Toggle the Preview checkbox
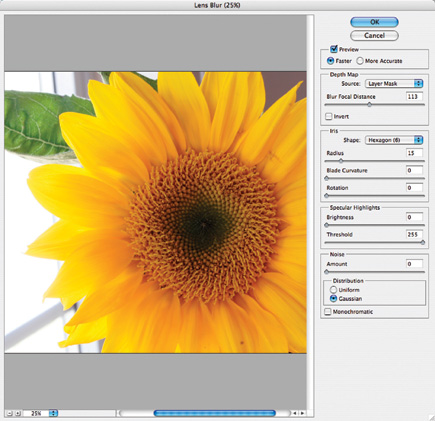Image resolution: width=435 pixels, height=421 pixels. [334, 49]
